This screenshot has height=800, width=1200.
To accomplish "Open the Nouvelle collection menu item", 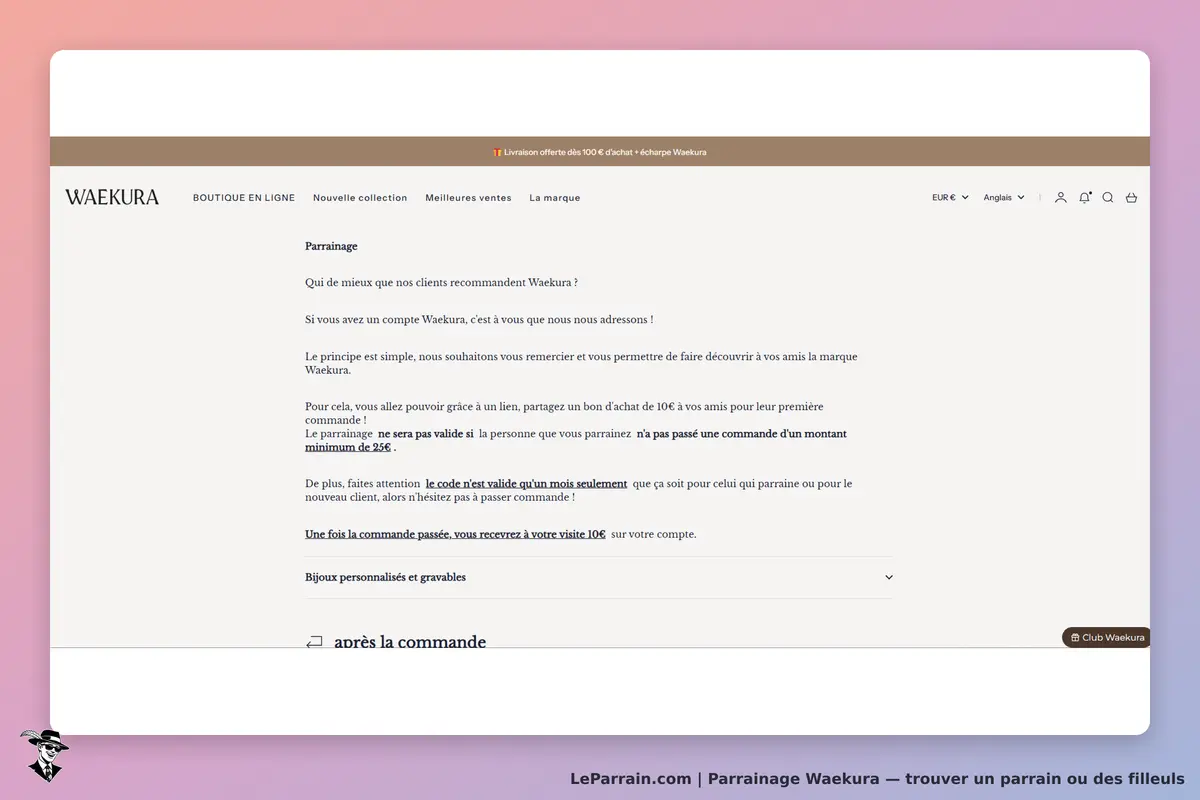I will pyautogui.click(x=360, y=198).
